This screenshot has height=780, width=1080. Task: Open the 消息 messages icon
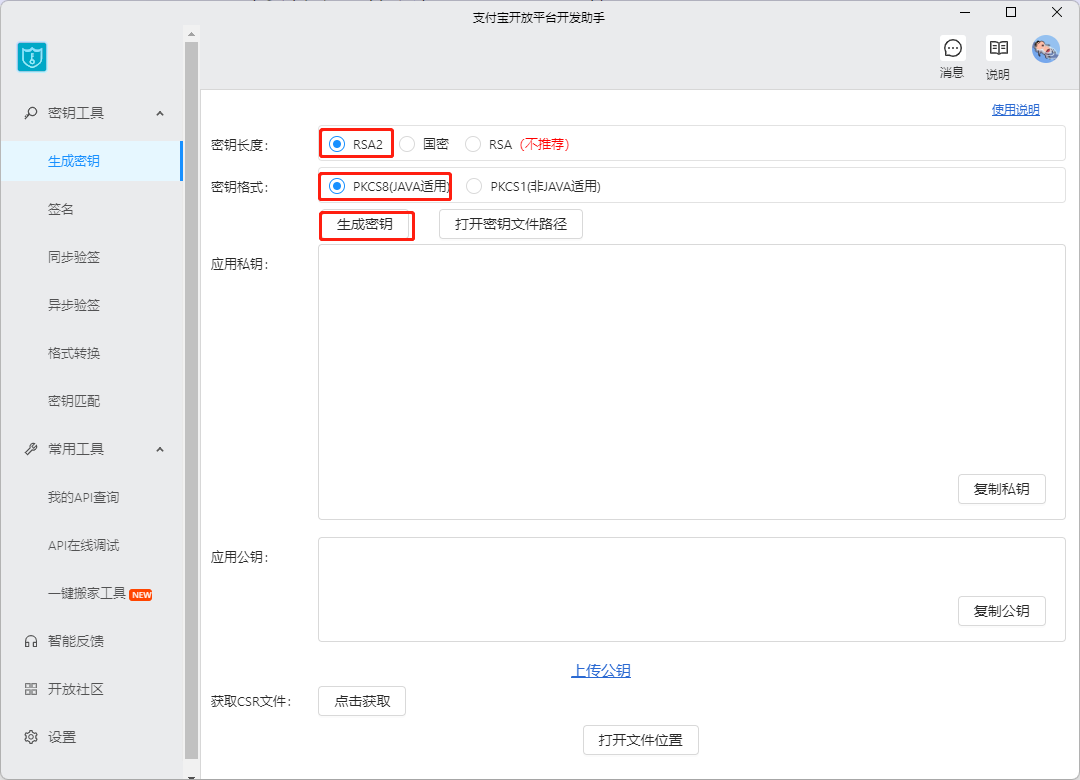point(953,48)
